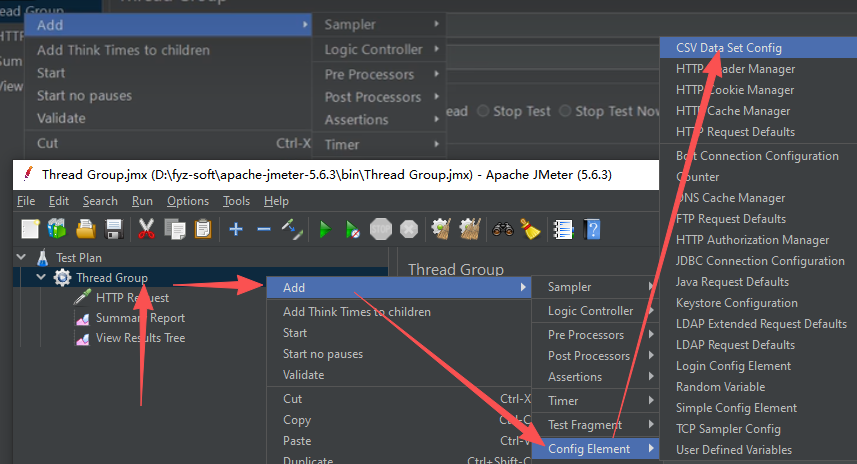Collapse the Thread Group tree node chevron

(41, 277)
